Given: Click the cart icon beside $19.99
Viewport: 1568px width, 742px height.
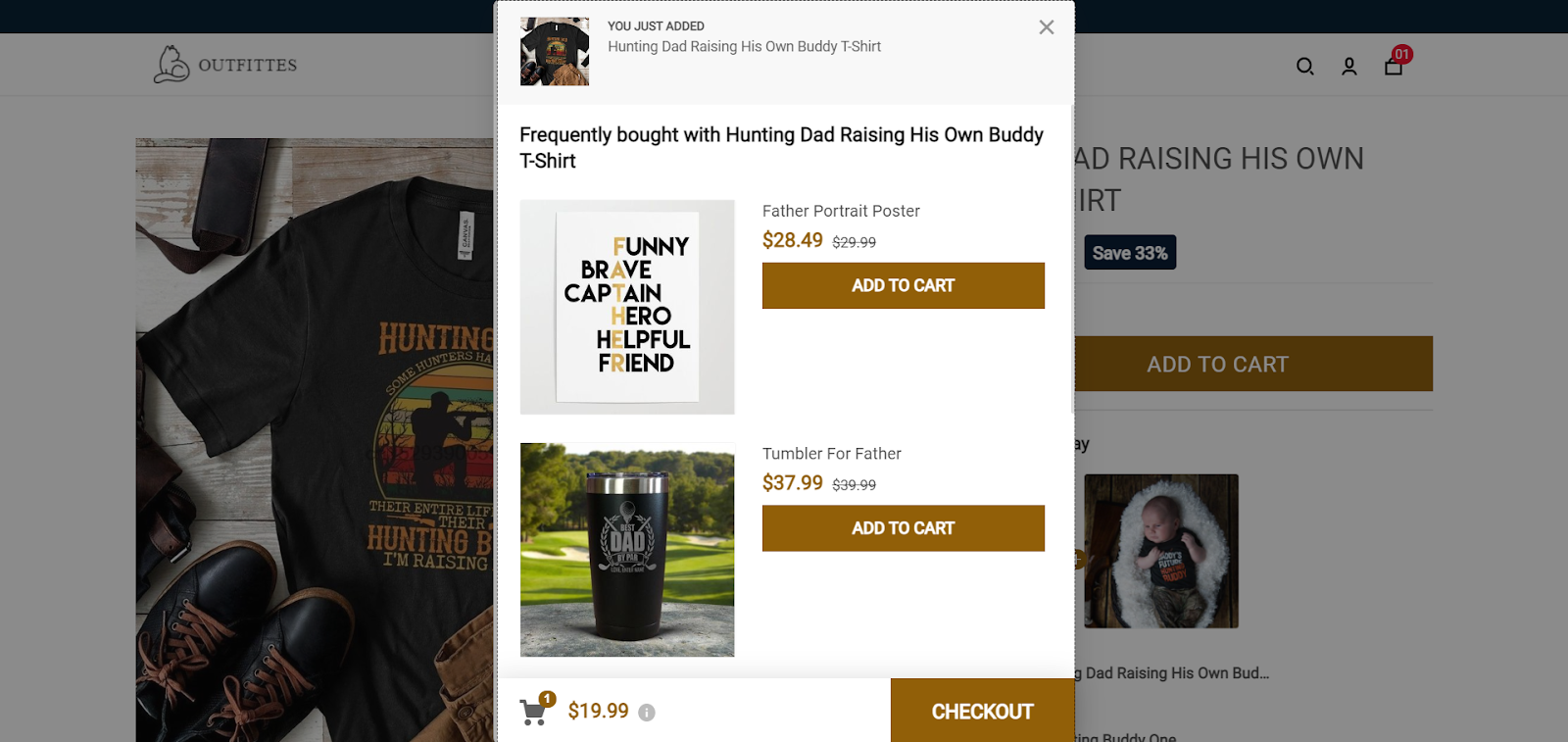Looking at the screenshot, I should (534, 712).
